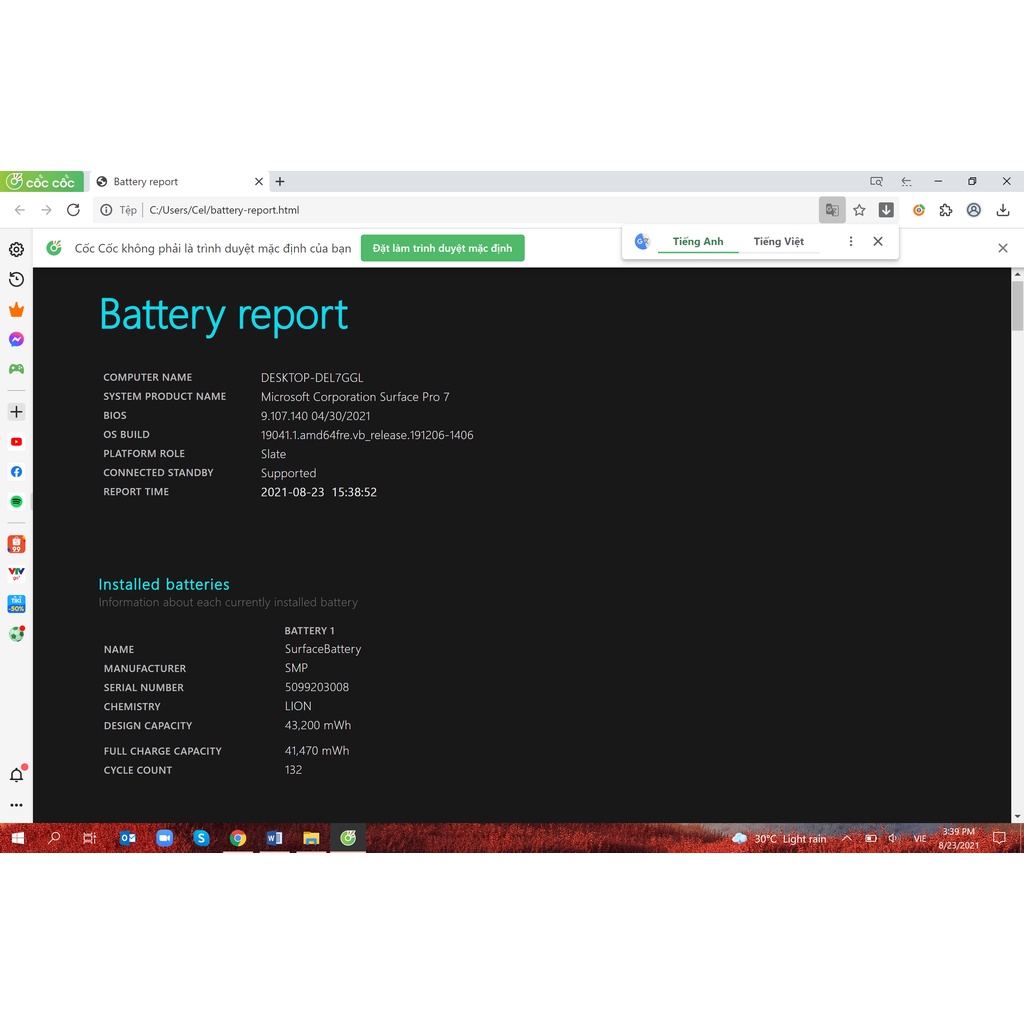The width and height of the screenshot is (1024, 1024).
Task: Click the translate page icon in address bar
Action: coord(832,210)
